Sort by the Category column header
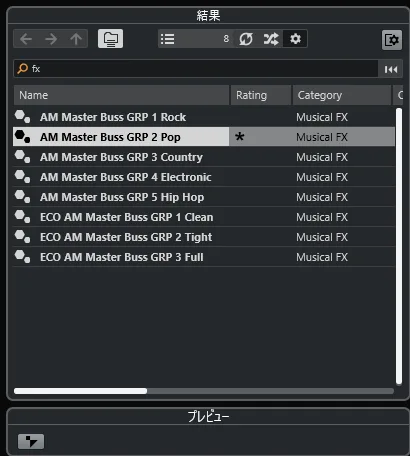 point(342,95)
